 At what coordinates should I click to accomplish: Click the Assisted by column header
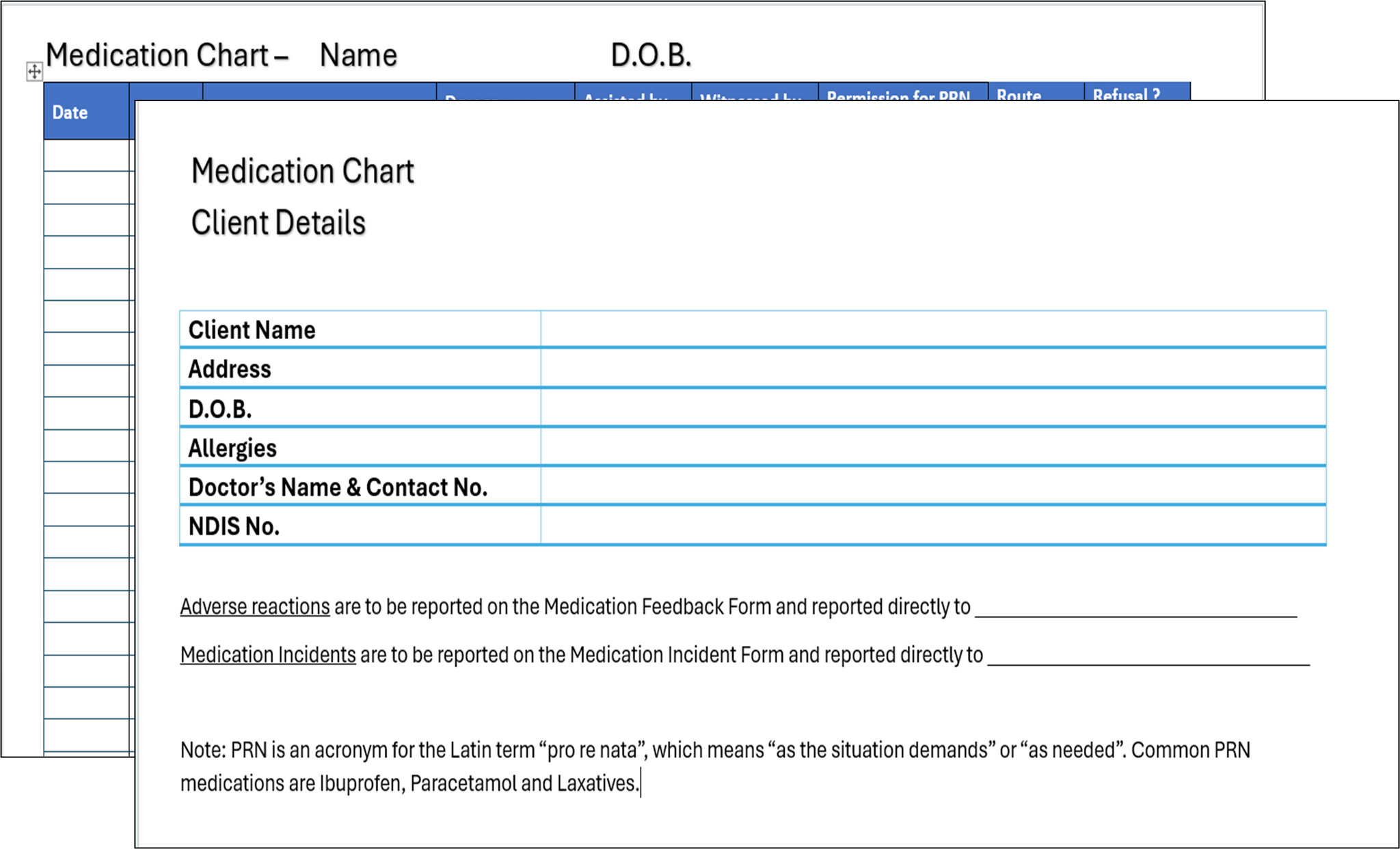pos(625,97)
